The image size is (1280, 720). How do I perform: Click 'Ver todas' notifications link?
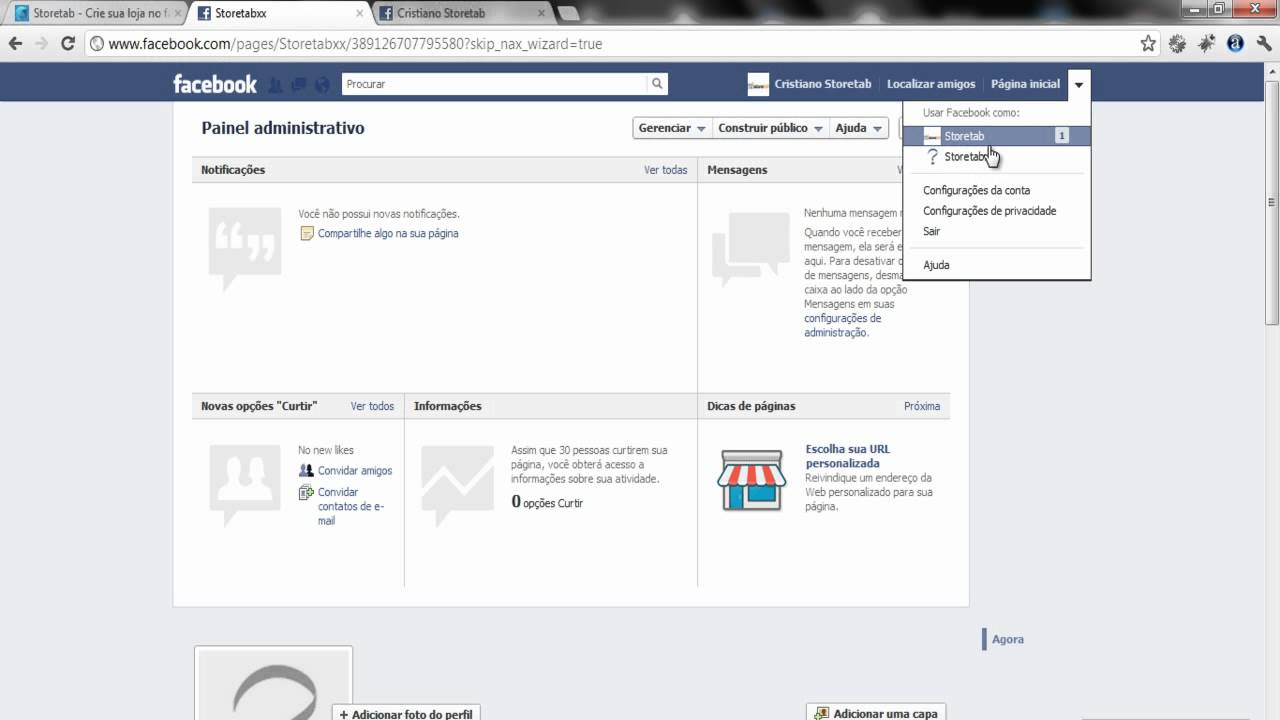tap(666, 170)
